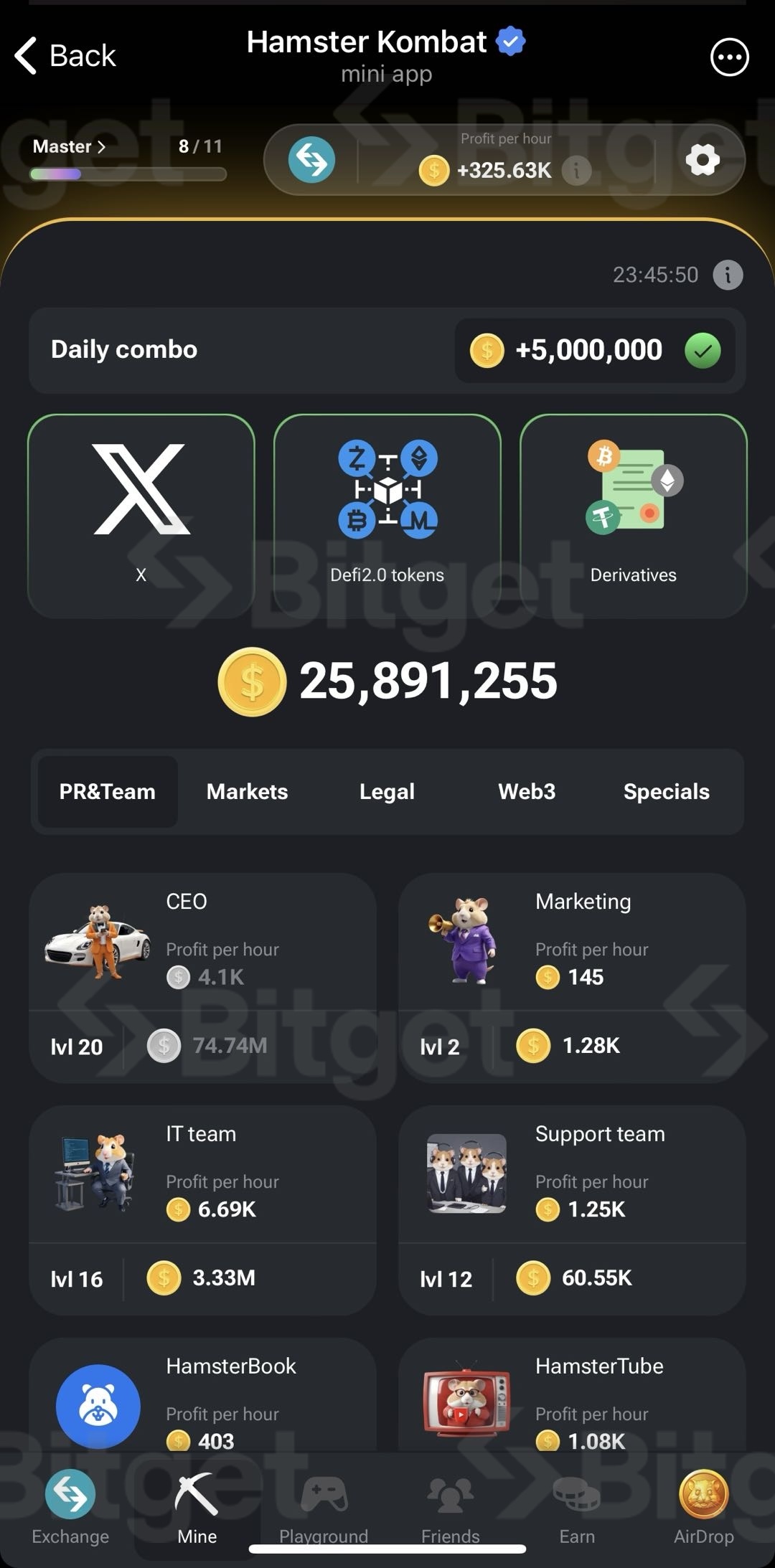Switch to the Specials tab
This screenshot has width=775, height=1568.
pyautogui.click(x=666, y=791)
